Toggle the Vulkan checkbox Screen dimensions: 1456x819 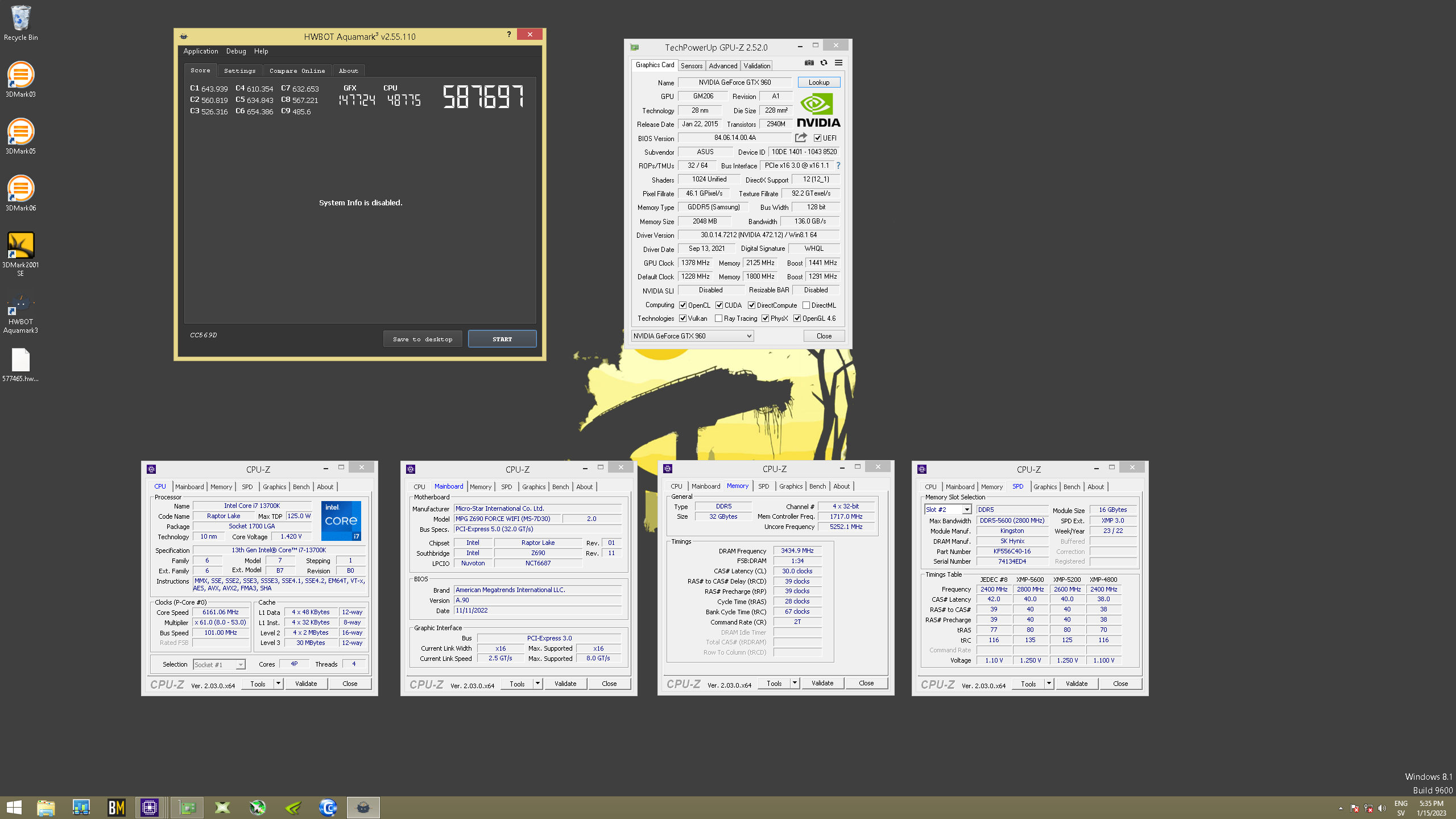(x=682, y=318)
